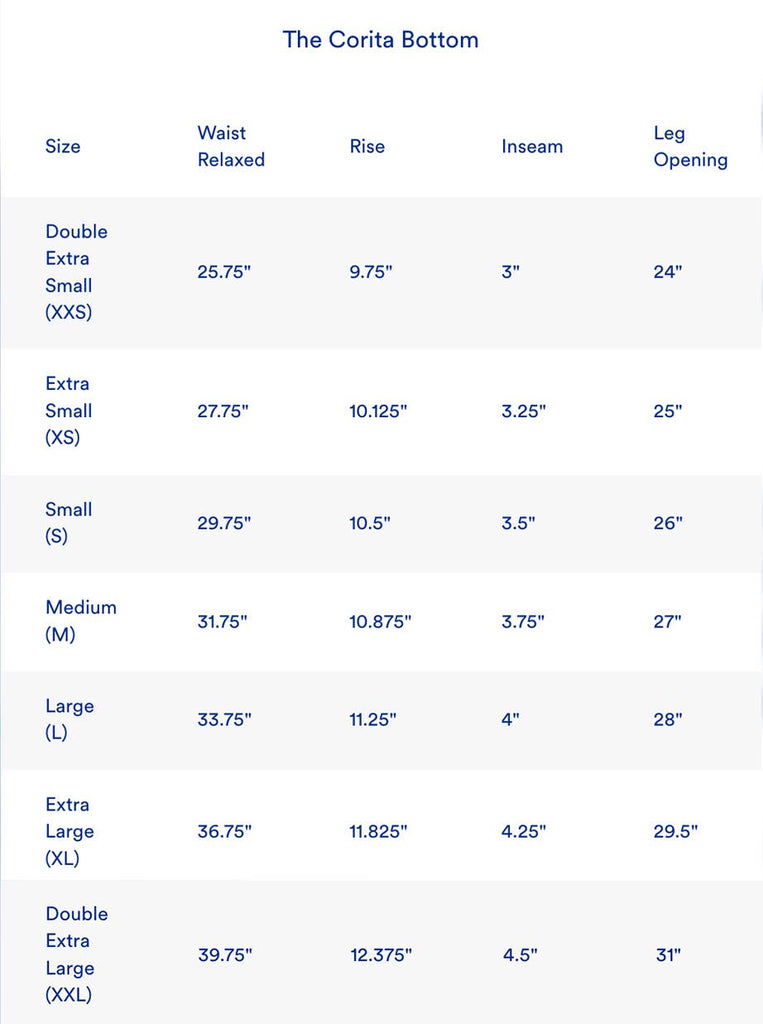Screen dimensions: 763x1024
Task: Select the Large (L) size label
Action: pos(69,719)
